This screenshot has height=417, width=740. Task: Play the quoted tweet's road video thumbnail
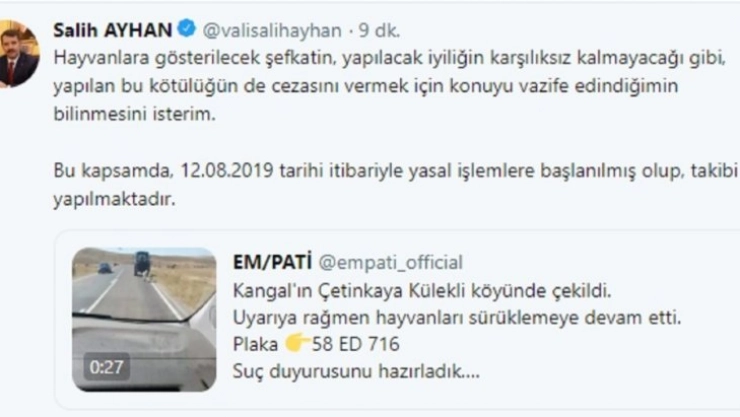tap(144, 319)
